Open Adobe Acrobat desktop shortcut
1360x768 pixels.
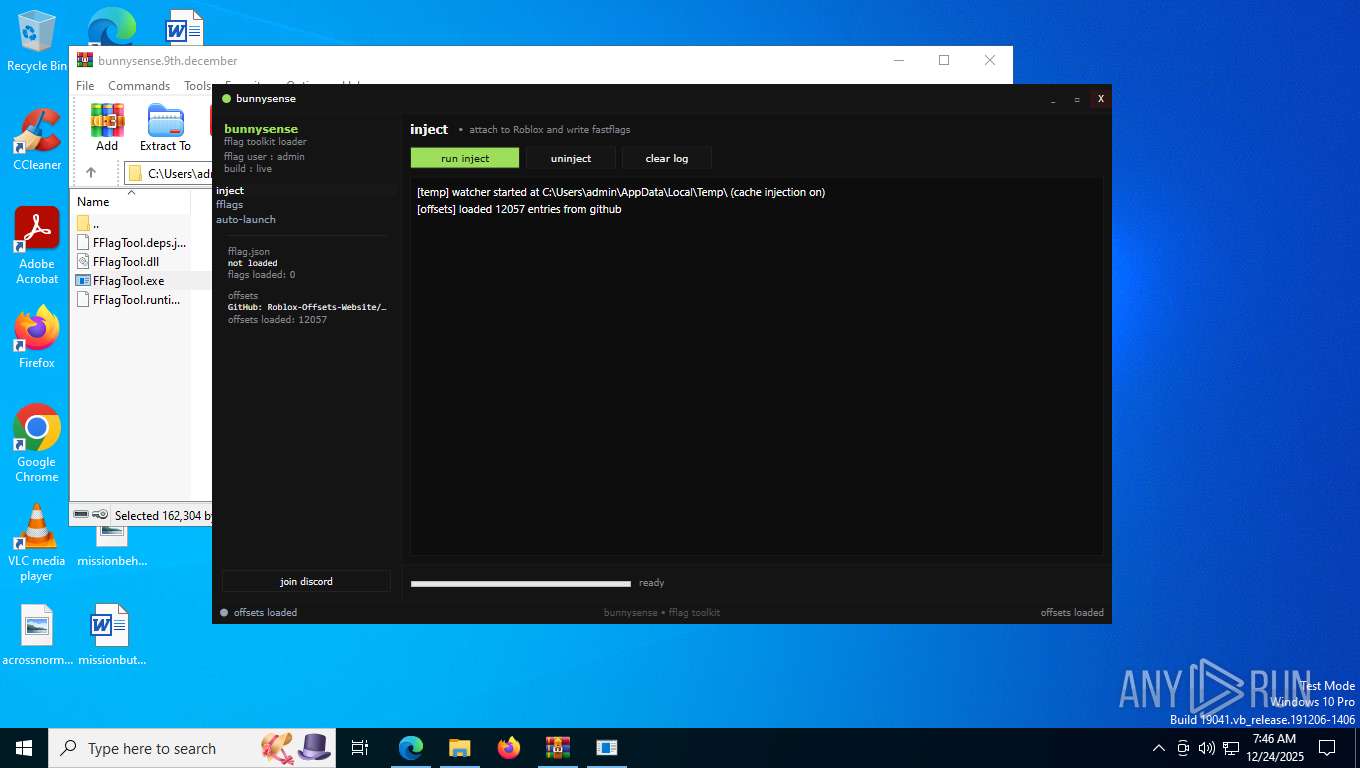point(37,246)
